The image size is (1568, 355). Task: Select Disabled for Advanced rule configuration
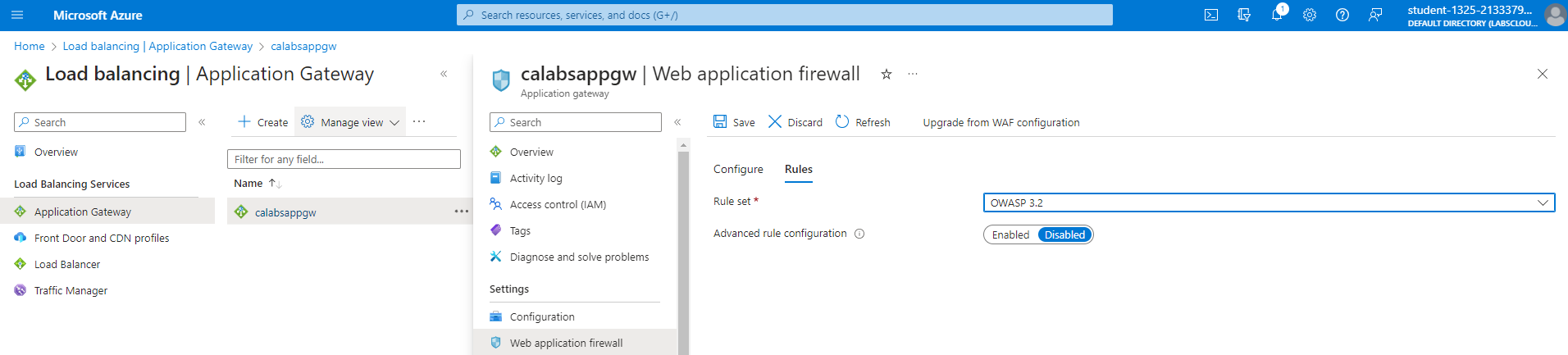(1064, 234)
